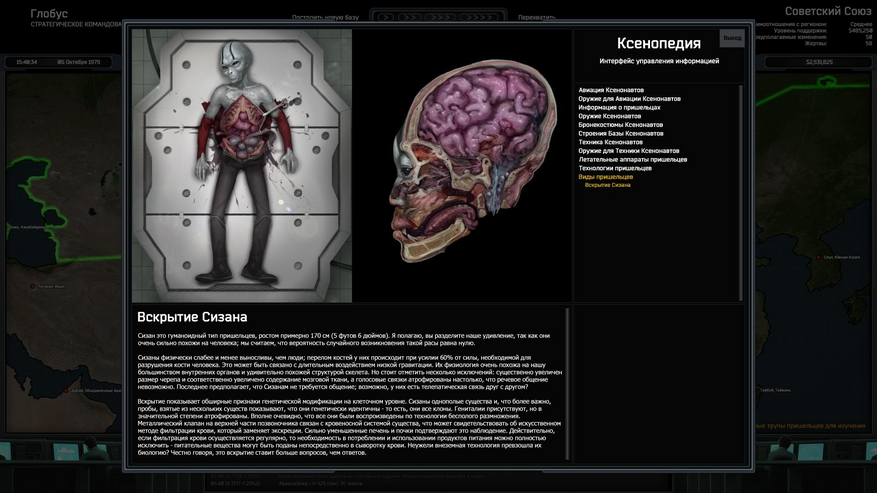Set quadruple-arrow time speed on Geoscape

pos(479,17)
